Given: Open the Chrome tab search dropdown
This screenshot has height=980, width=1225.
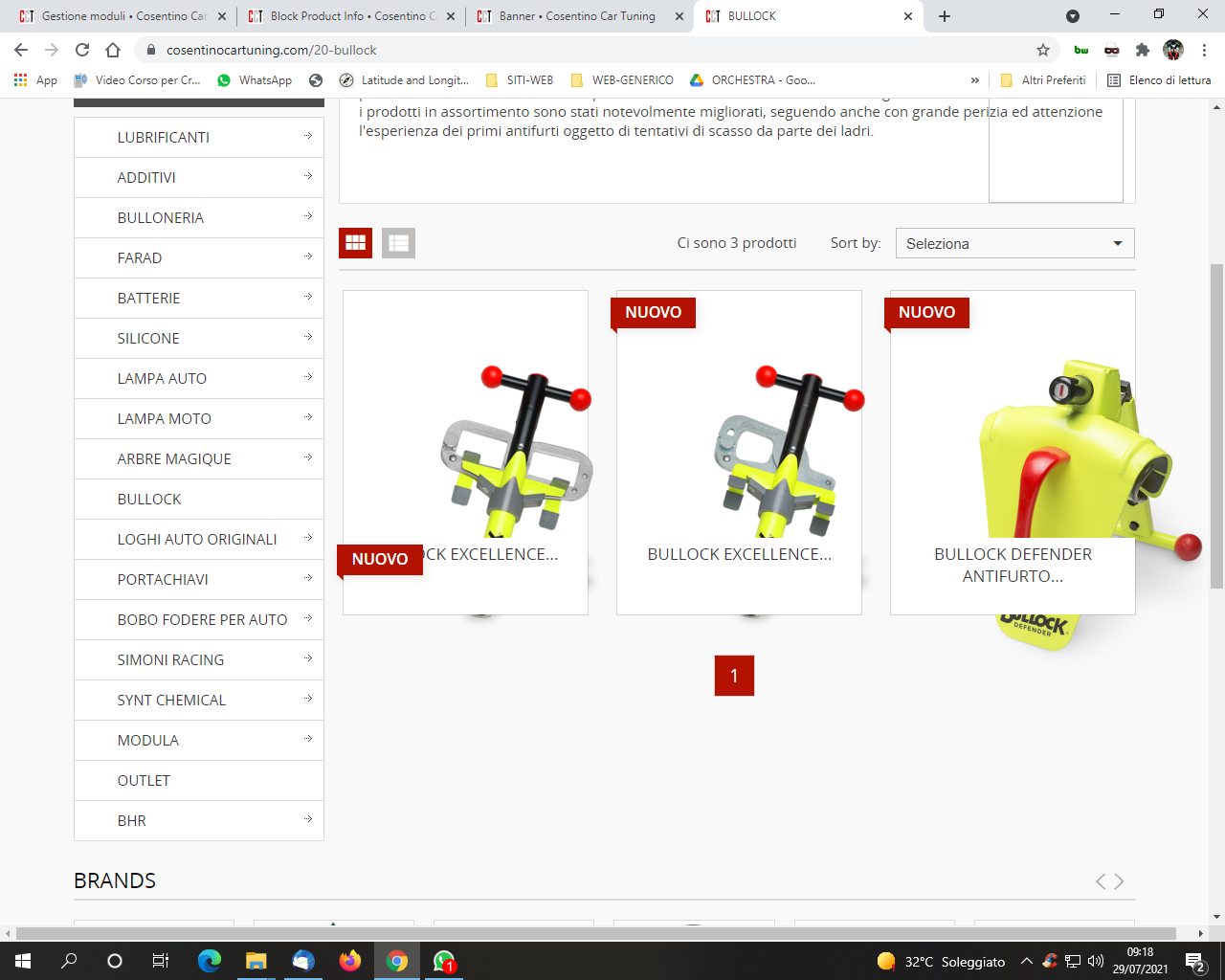Looking at the screenshot, I should [1073, 16].
